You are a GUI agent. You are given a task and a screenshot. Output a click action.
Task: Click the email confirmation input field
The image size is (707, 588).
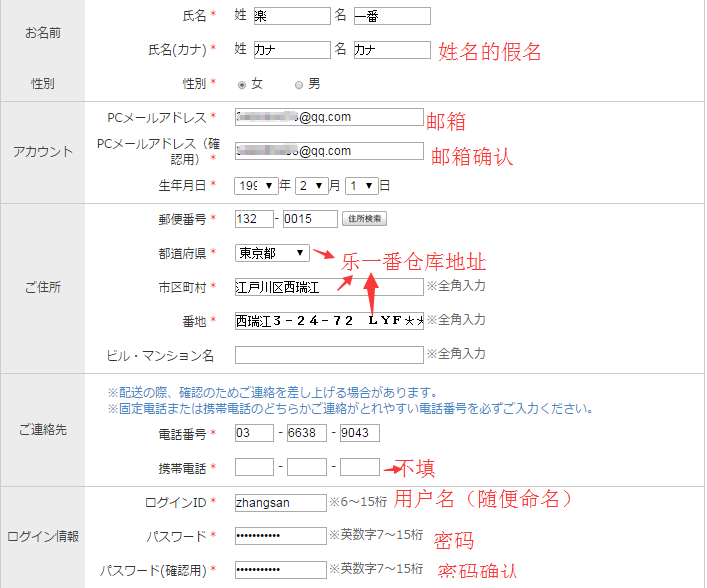[329, 151]
